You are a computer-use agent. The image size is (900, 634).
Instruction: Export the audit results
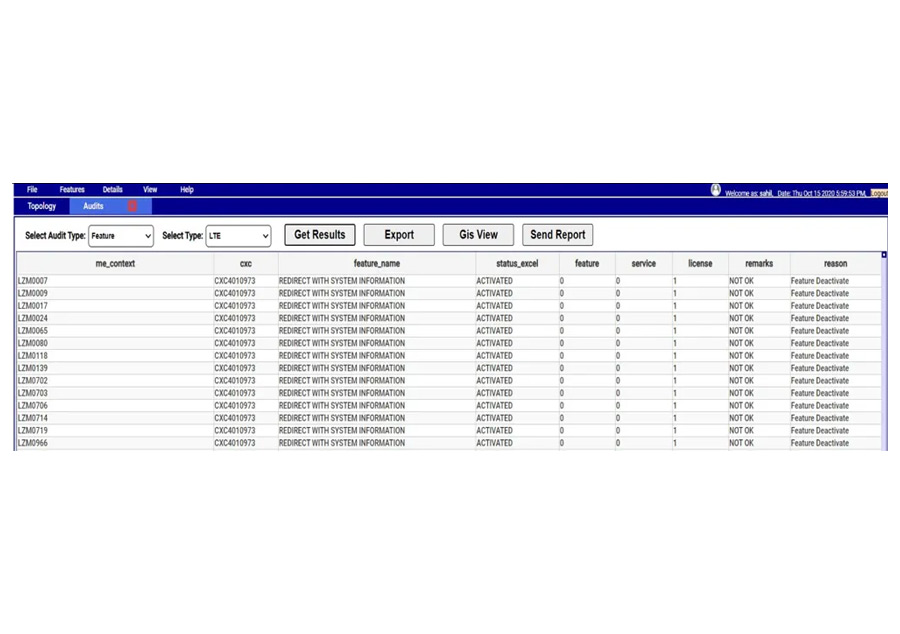[x=399, y=235]
